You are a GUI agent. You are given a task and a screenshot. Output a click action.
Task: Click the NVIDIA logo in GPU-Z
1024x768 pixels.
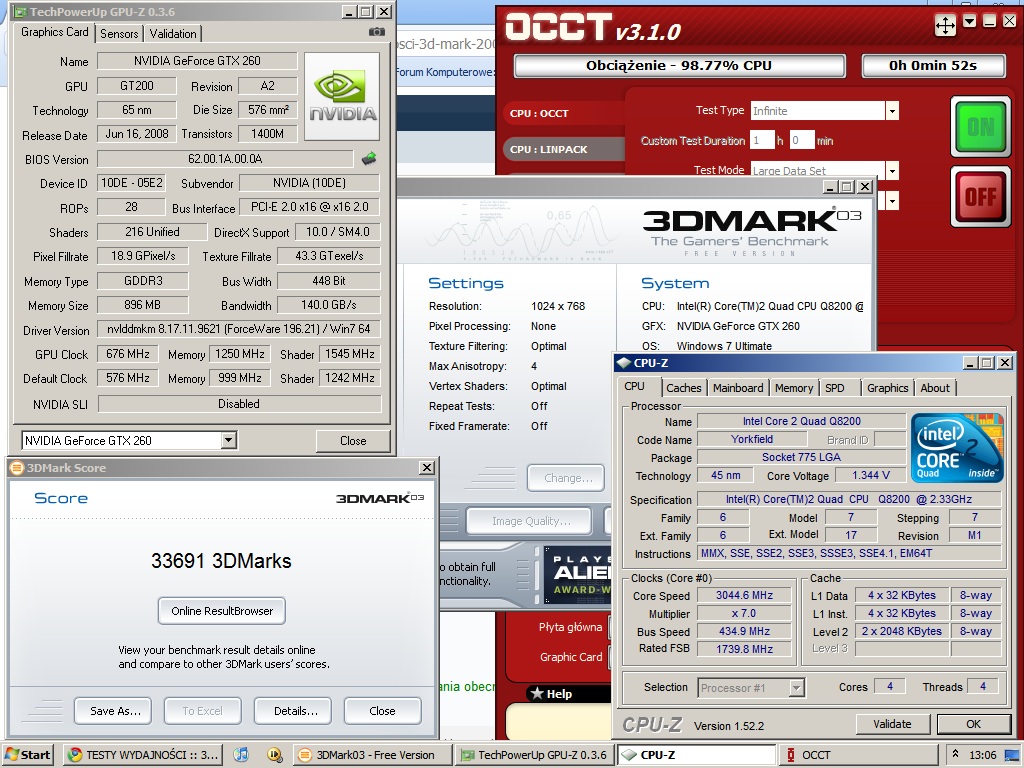pyautogui.click(x=342, y=97)
